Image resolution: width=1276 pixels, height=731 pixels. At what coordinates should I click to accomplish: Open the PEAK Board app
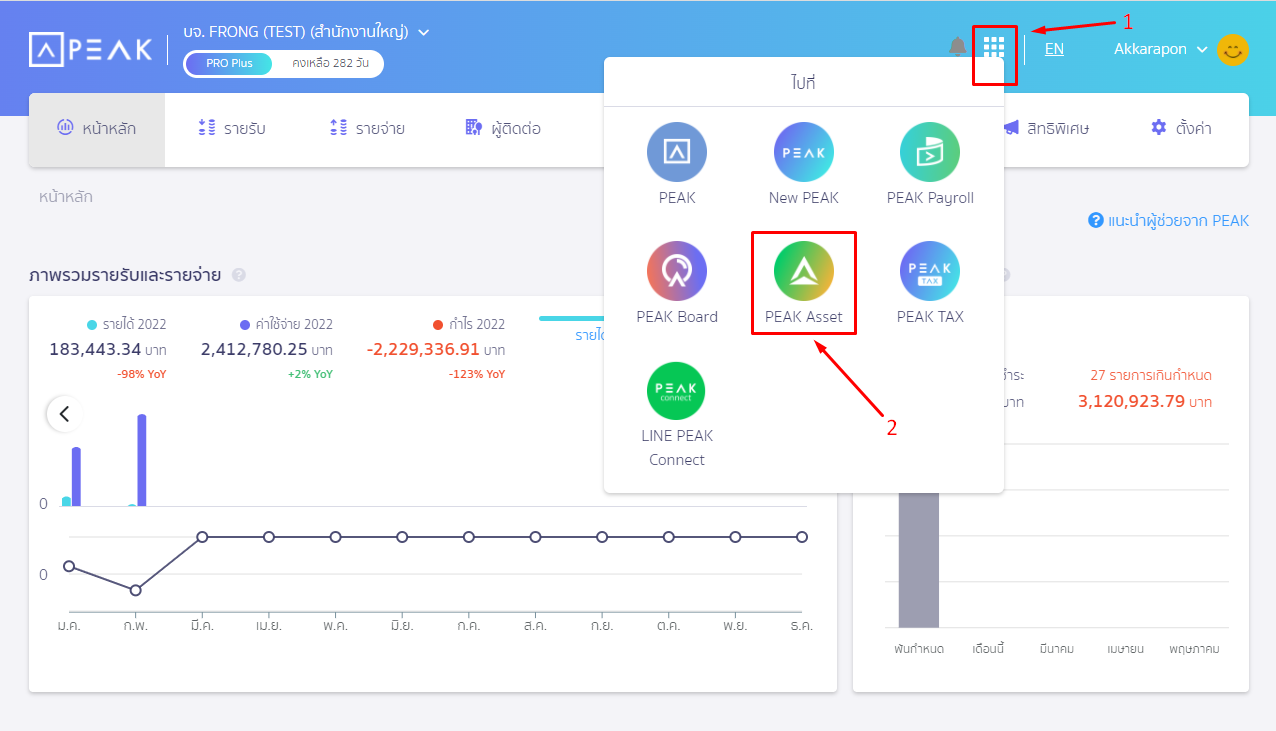click(x=677, y=271)
